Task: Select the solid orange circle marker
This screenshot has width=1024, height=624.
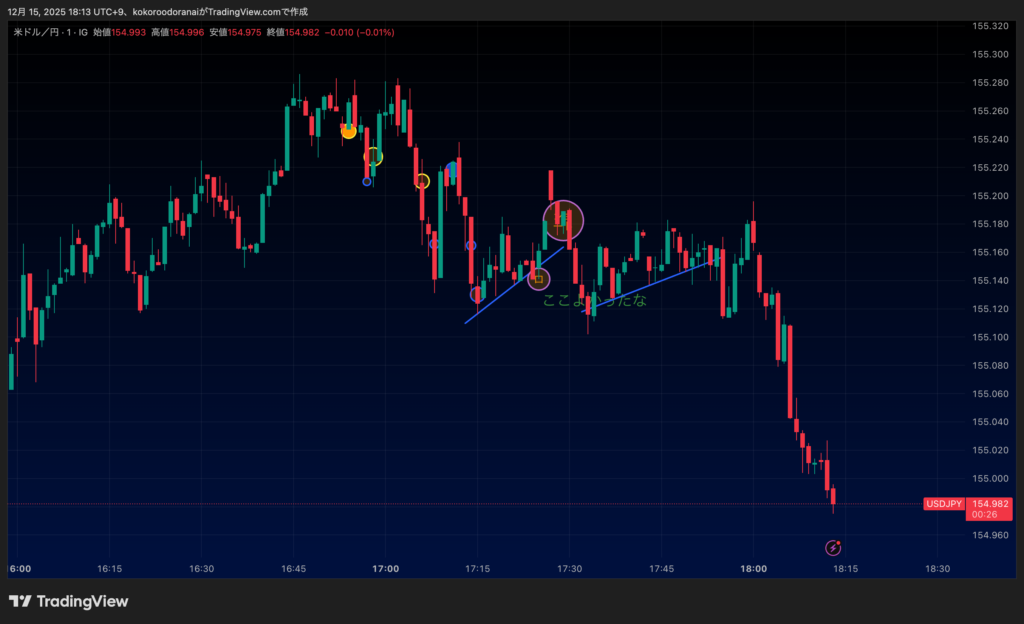Action: pyautogui.click(x=348, y=131)
